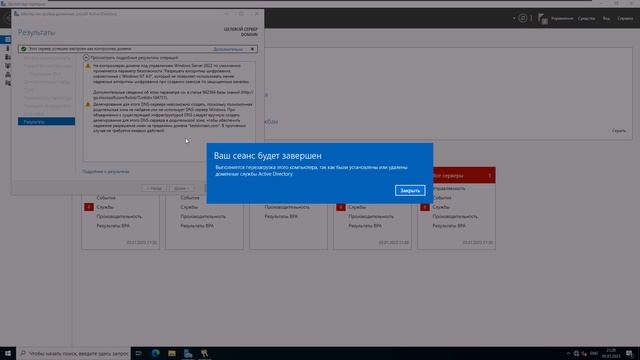The width and height of the screenshot is (640, 360).
Task: Open the Справка menu in Server Manager
Action: click(625, 18)
